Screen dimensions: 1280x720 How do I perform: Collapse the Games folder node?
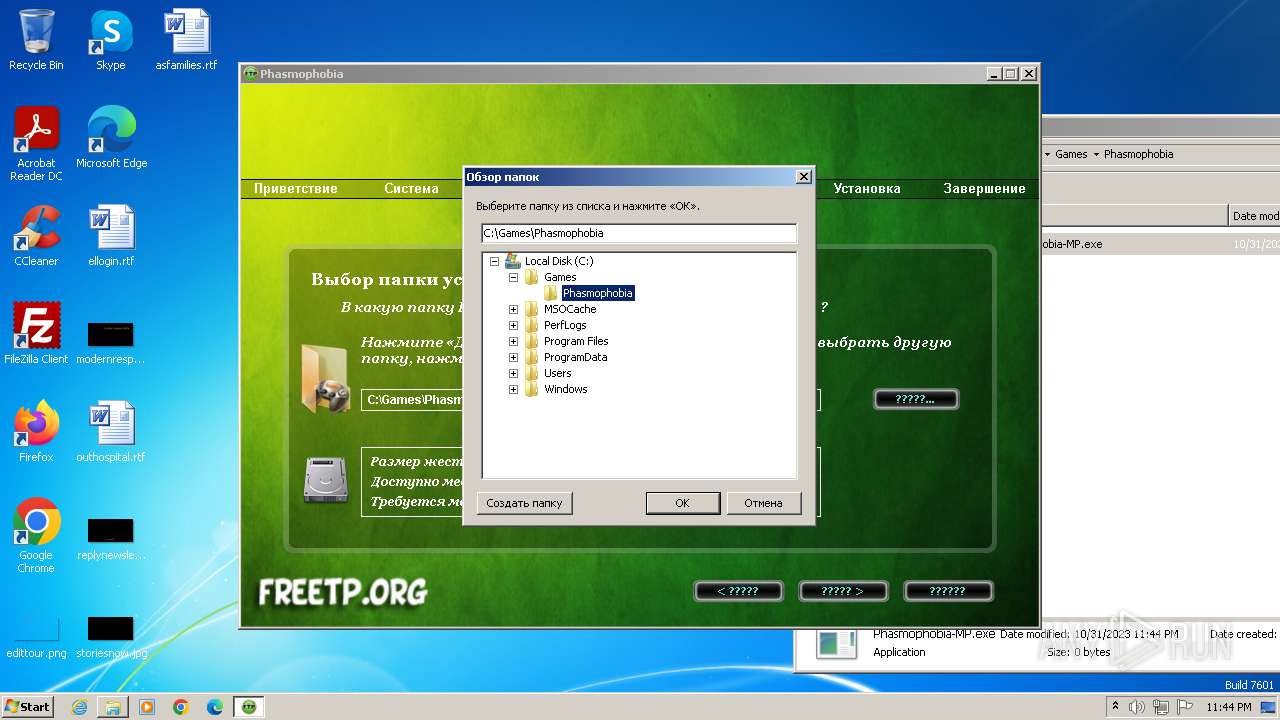(x=513, y=277)
